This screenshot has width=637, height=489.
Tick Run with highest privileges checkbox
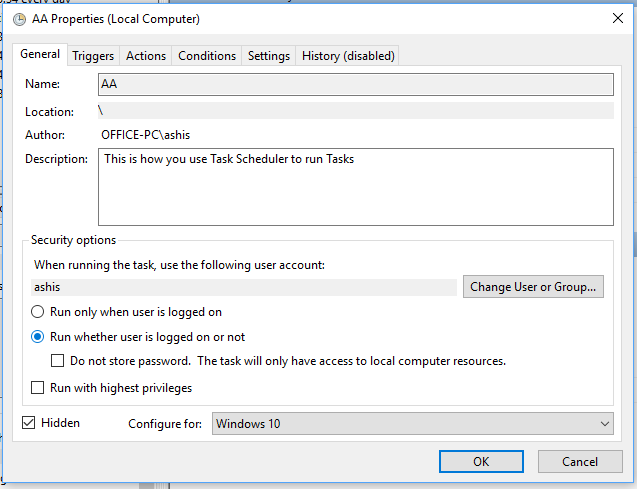click(38, 388)
